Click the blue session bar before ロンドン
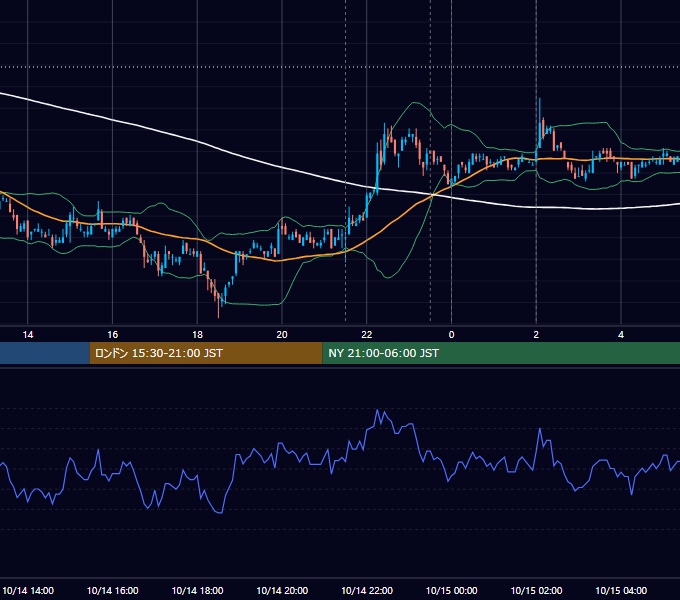The height and width of the screenshot is (600, 680). tap(45, 353)
